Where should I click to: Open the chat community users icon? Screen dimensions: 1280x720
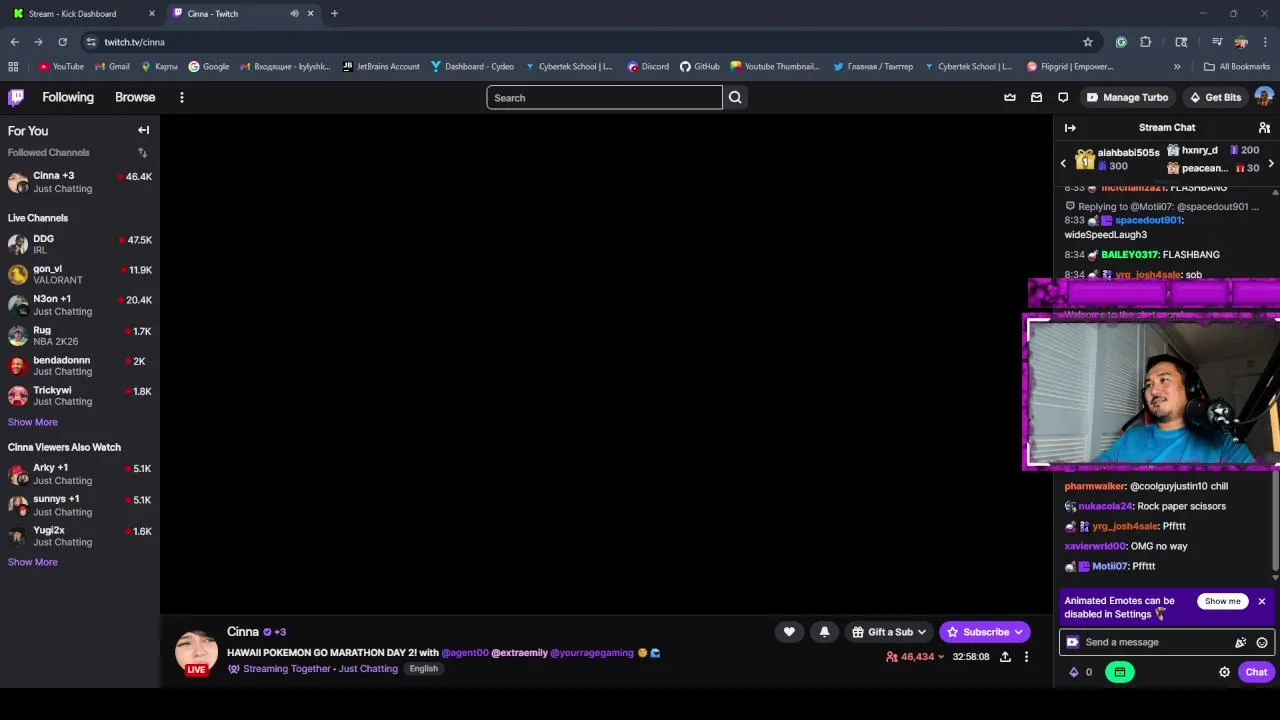(x=1264, y=127)
